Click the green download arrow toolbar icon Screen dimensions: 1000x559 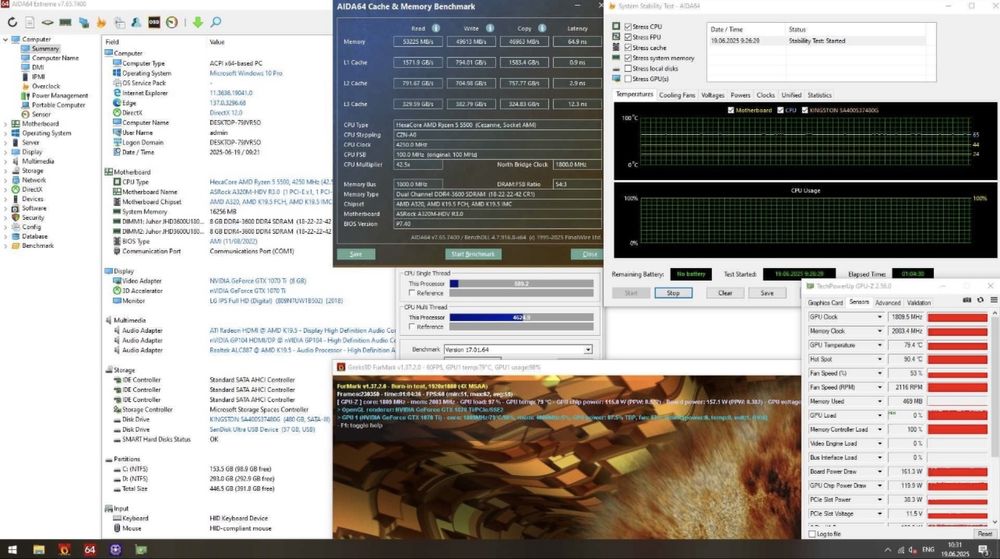(198, 22)
